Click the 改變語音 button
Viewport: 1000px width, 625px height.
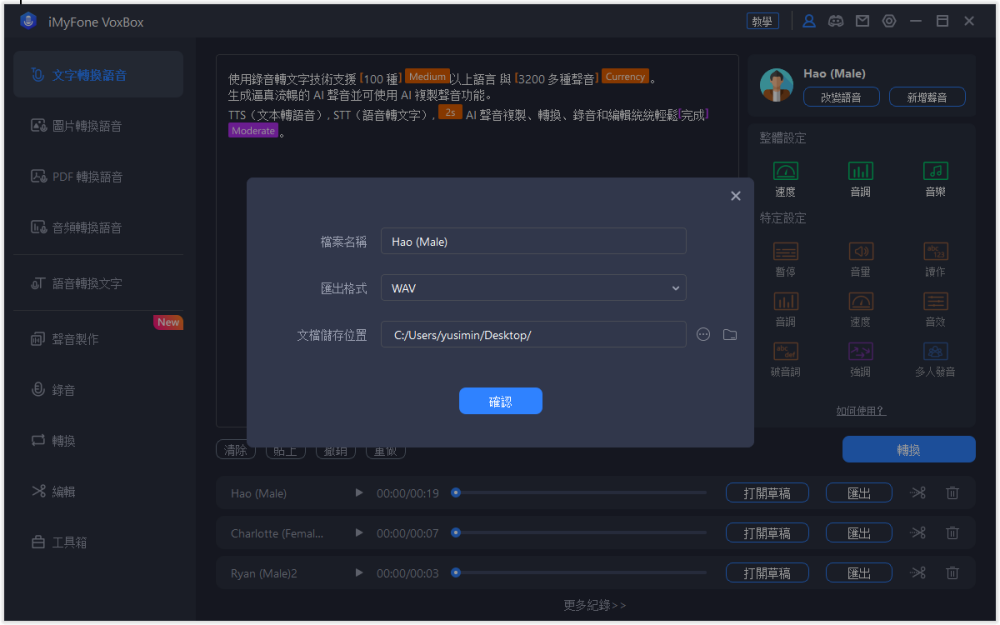(841, 97)
